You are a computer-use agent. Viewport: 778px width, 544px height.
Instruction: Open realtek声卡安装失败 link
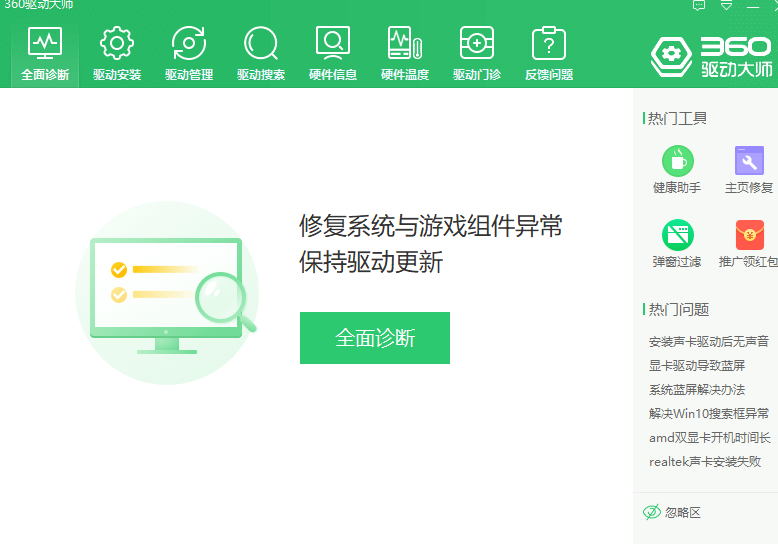(x=704, y=462)
